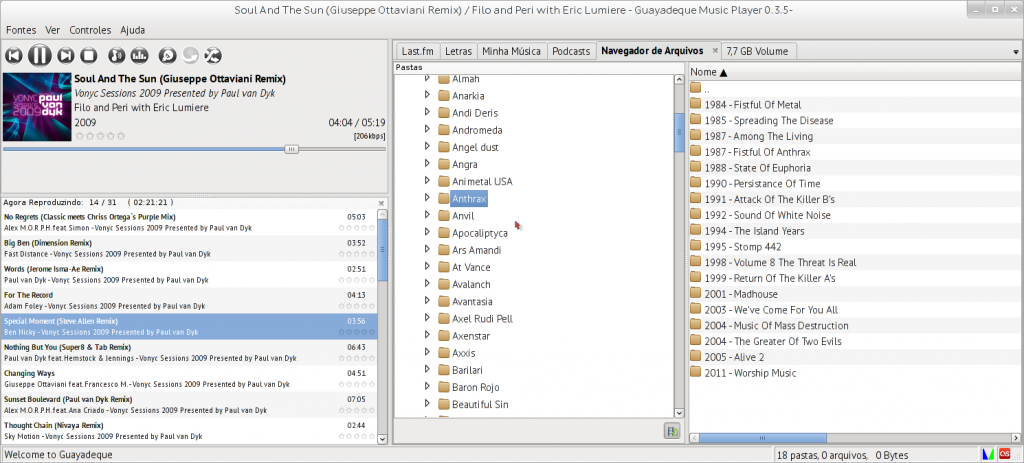Click the file list horizontal scrollbar thumb
Screen dimensions: 1024x463
point(763,438)
